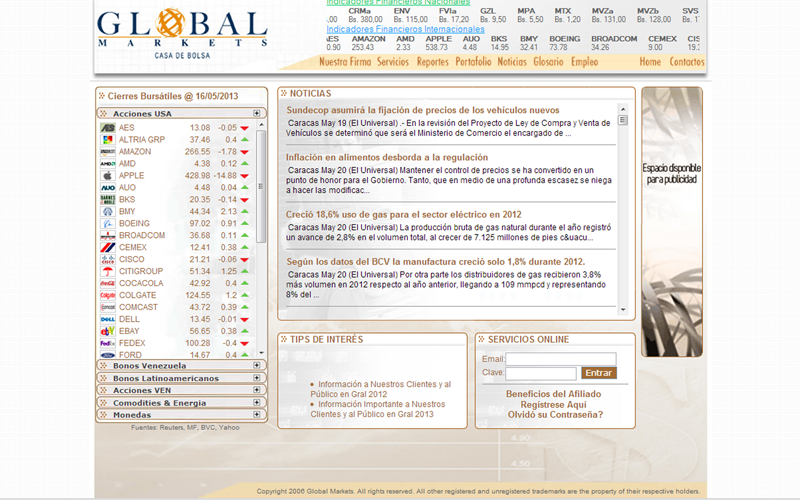Click the Colgate logo icon

[108, 295]
